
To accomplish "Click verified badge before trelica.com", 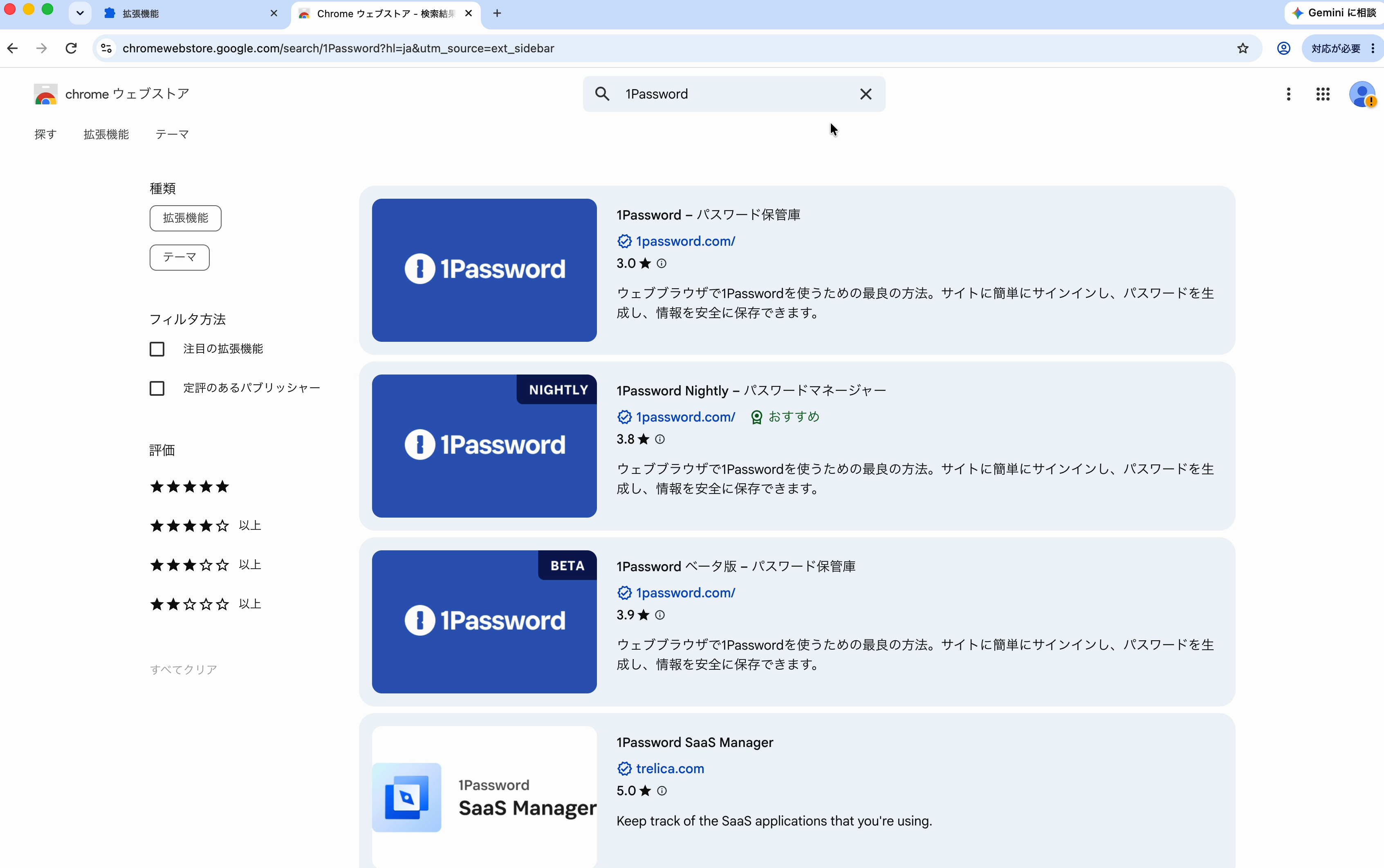I will pos(625,769).
